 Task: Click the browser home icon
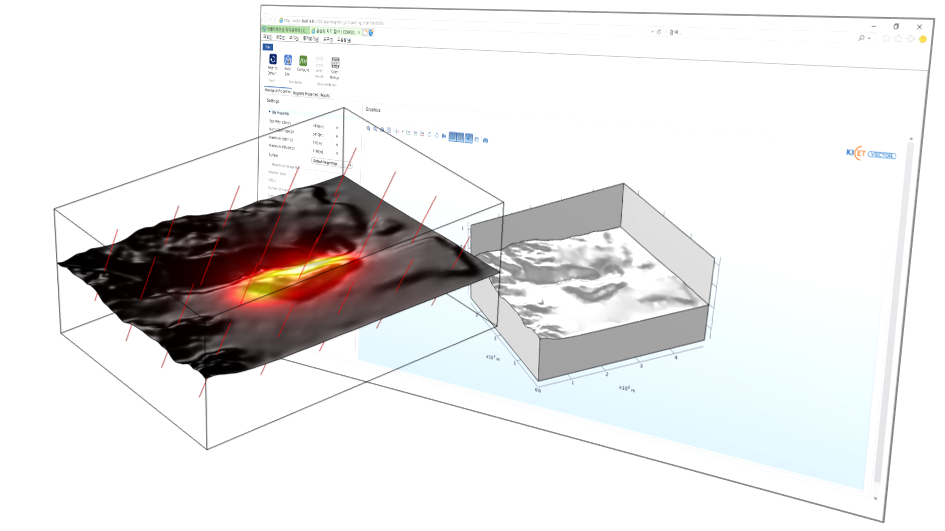click(x=884, y=37)
